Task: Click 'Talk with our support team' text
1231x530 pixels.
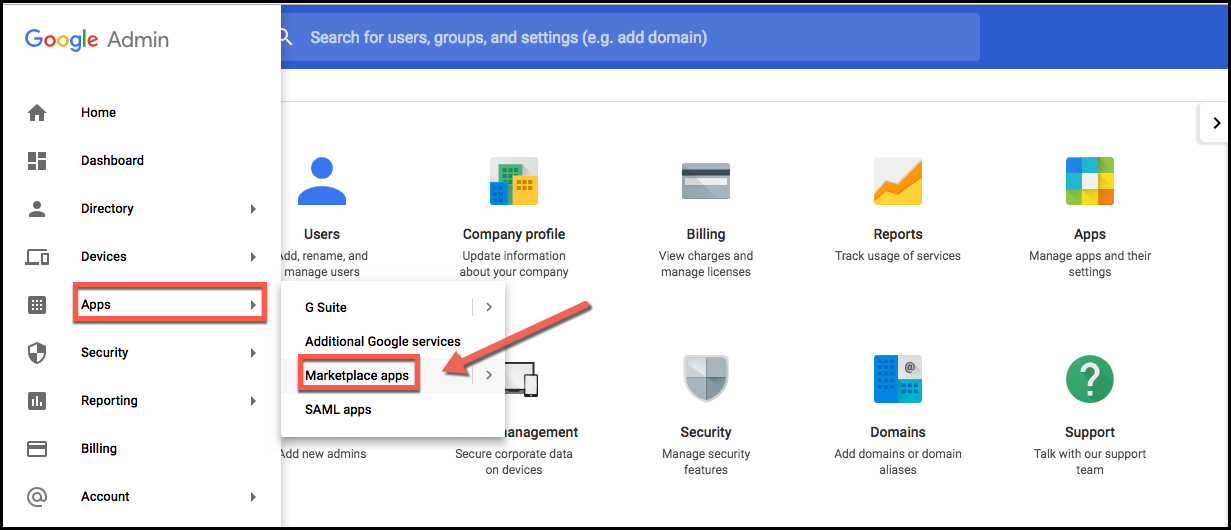Action: (1090, 462)
